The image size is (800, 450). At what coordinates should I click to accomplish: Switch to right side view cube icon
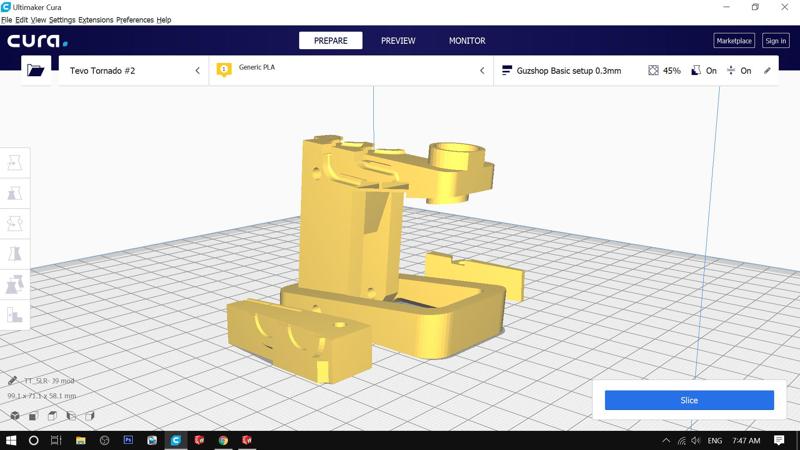click(90, 416)
